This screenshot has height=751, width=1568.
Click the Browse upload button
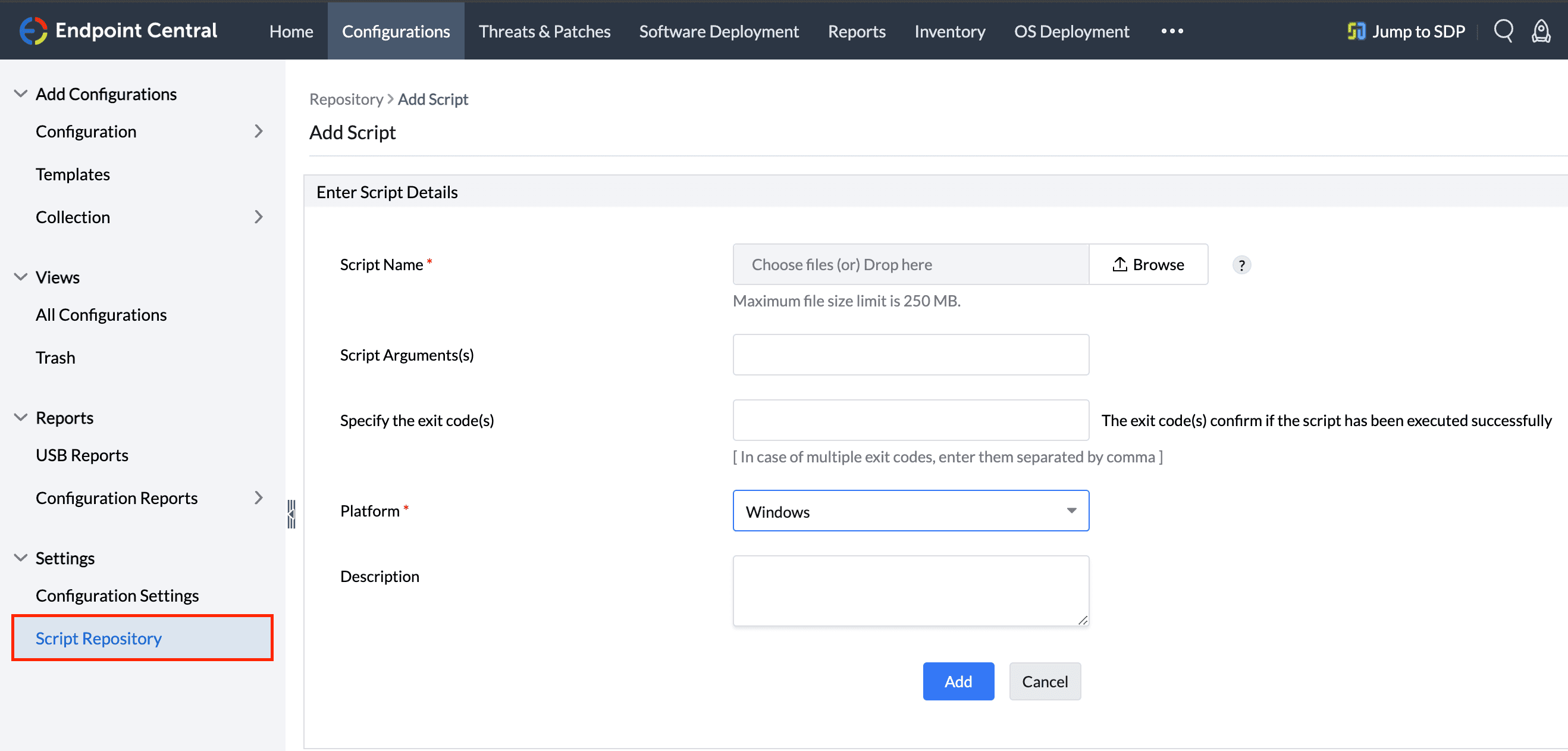pyautogui.click(x=1148, y=264)
